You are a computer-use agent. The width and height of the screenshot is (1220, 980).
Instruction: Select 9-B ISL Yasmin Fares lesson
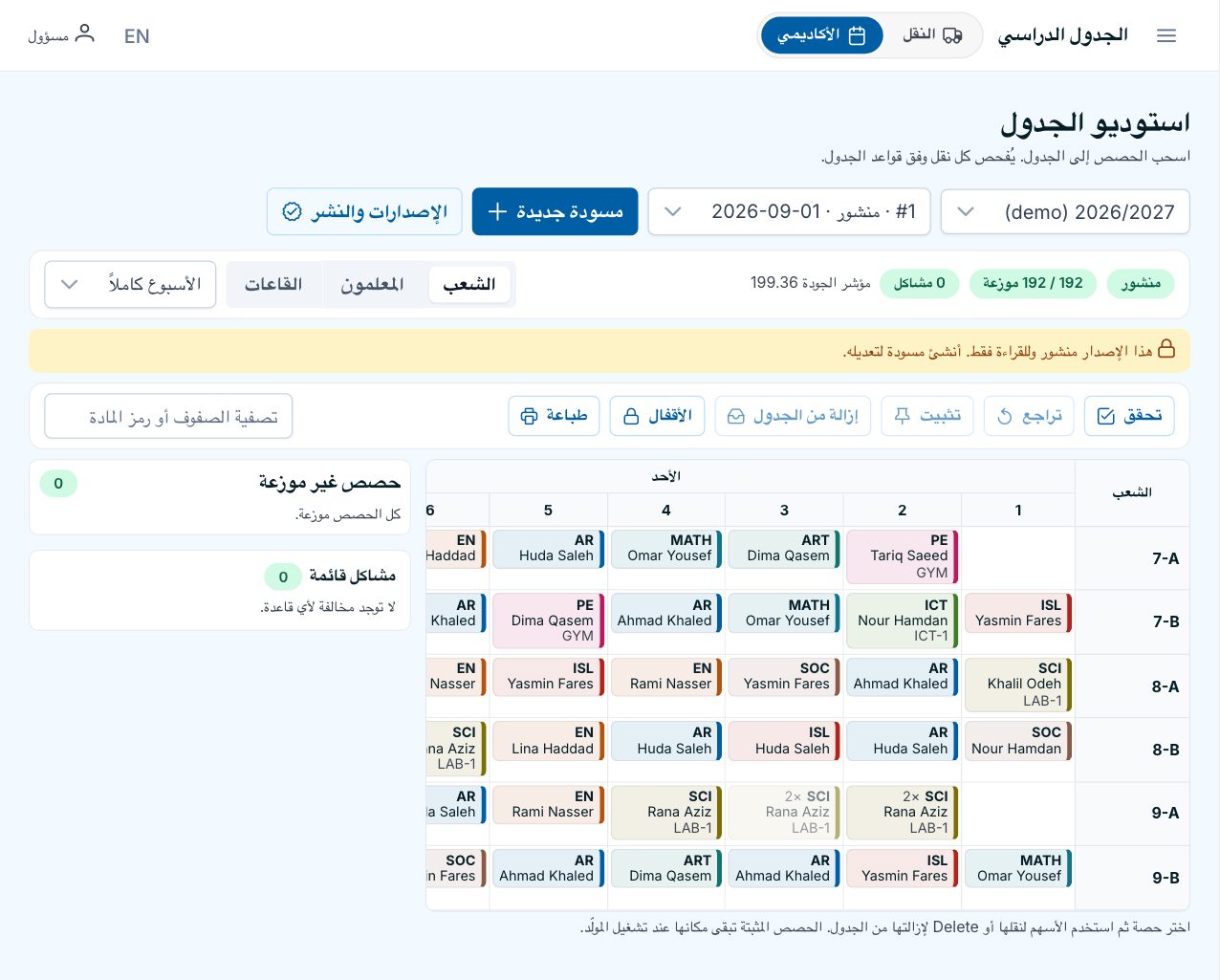click(x=902, y=868)
